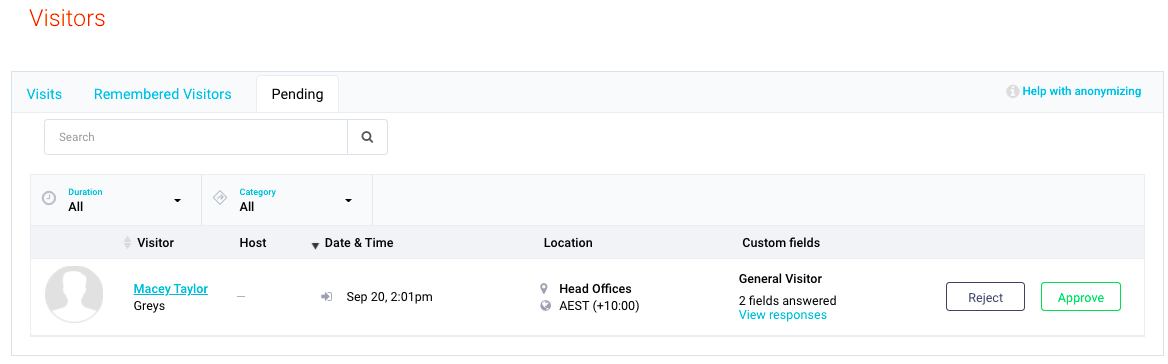Open the View responses link
The image size is (1168, 364).
click(x=783, y=315)
